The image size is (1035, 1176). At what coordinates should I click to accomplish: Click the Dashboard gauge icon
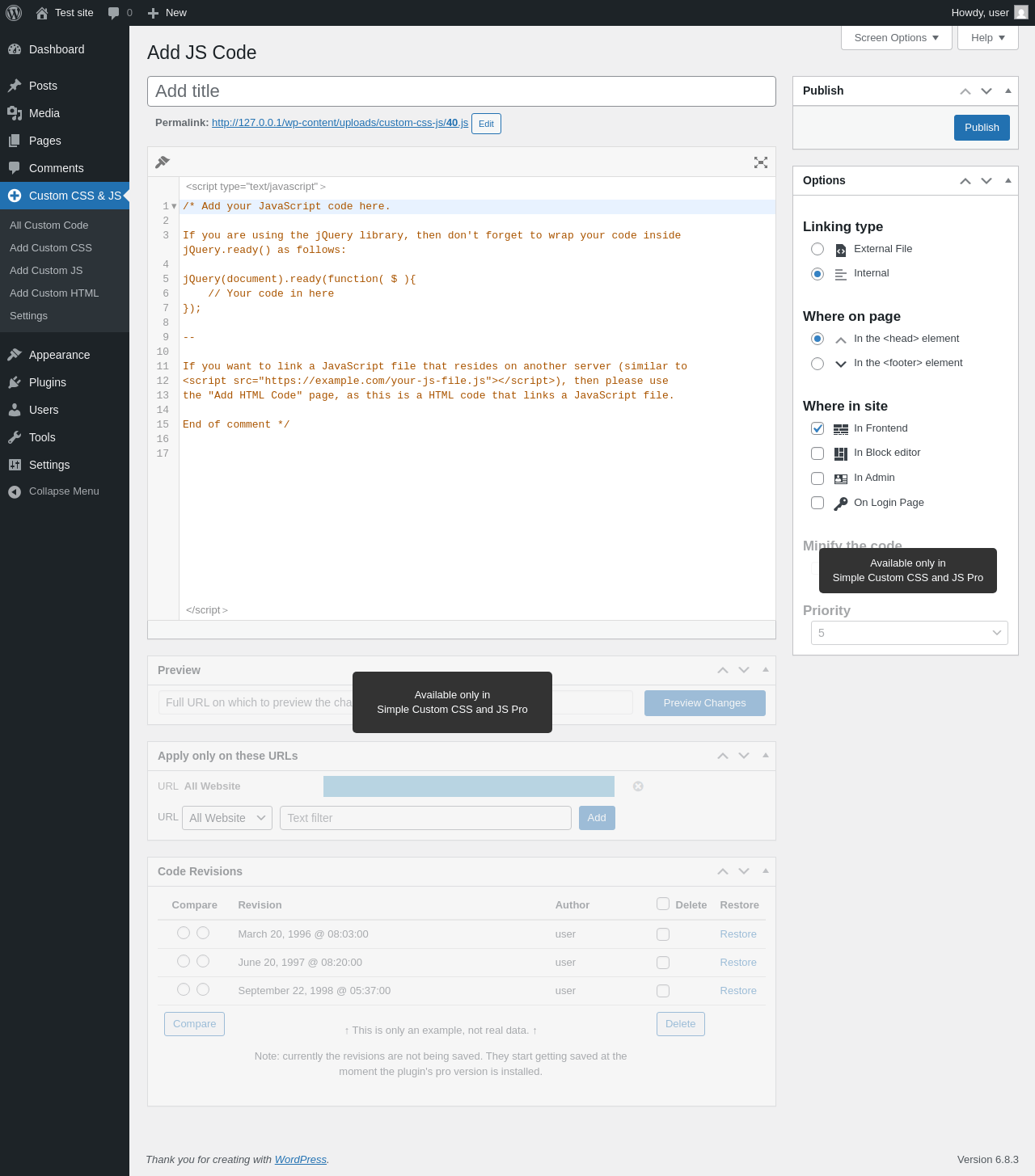[15, 49]
